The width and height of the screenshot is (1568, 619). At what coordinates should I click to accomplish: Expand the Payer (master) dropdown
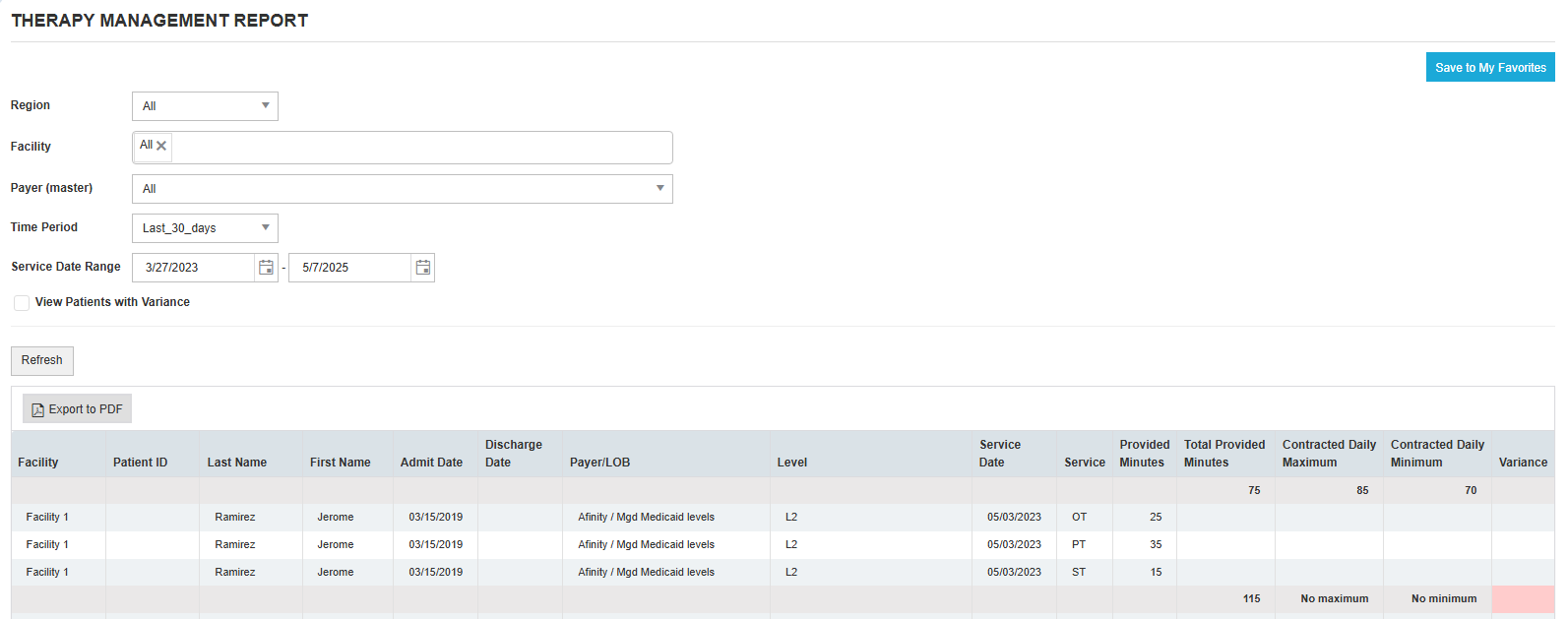point(403,189)
